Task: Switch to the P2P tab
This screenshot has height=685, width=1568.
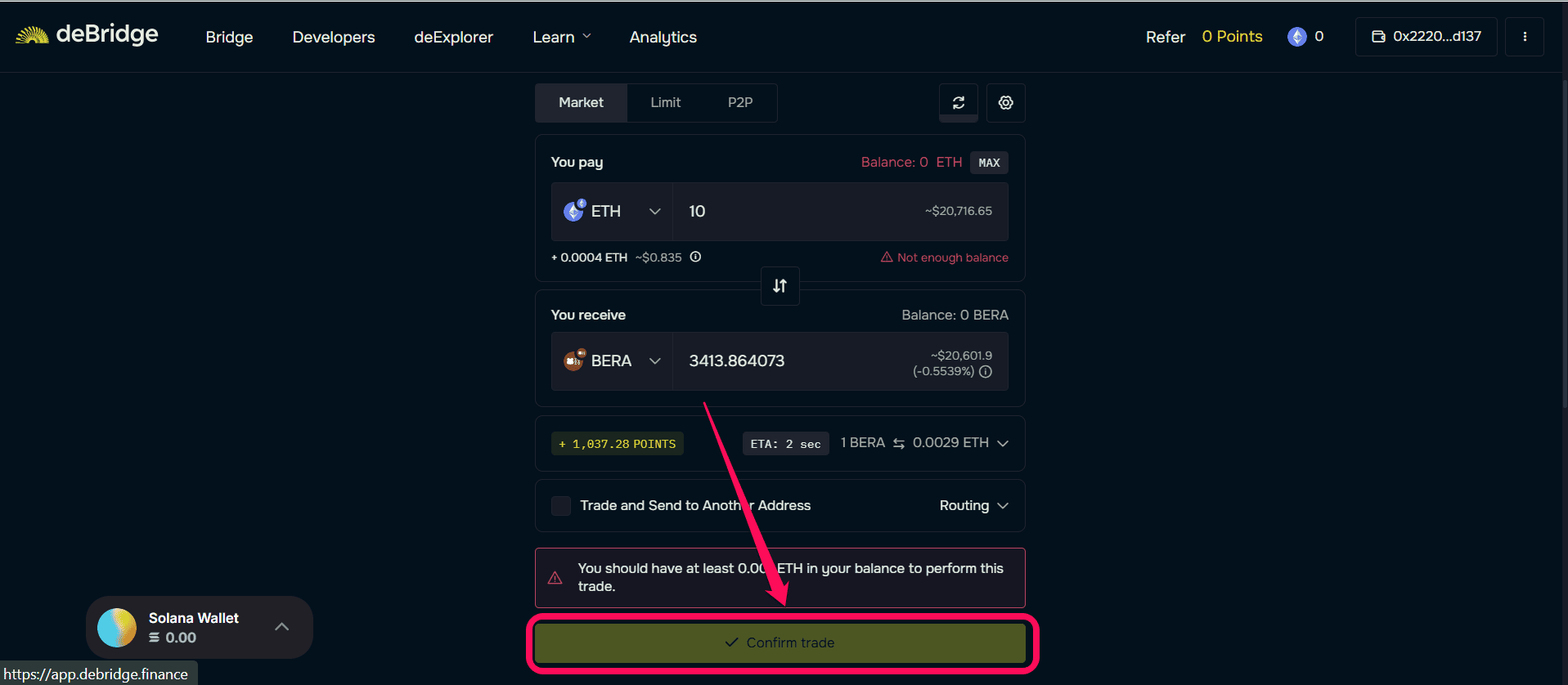Action: click(x=740, y=102)
